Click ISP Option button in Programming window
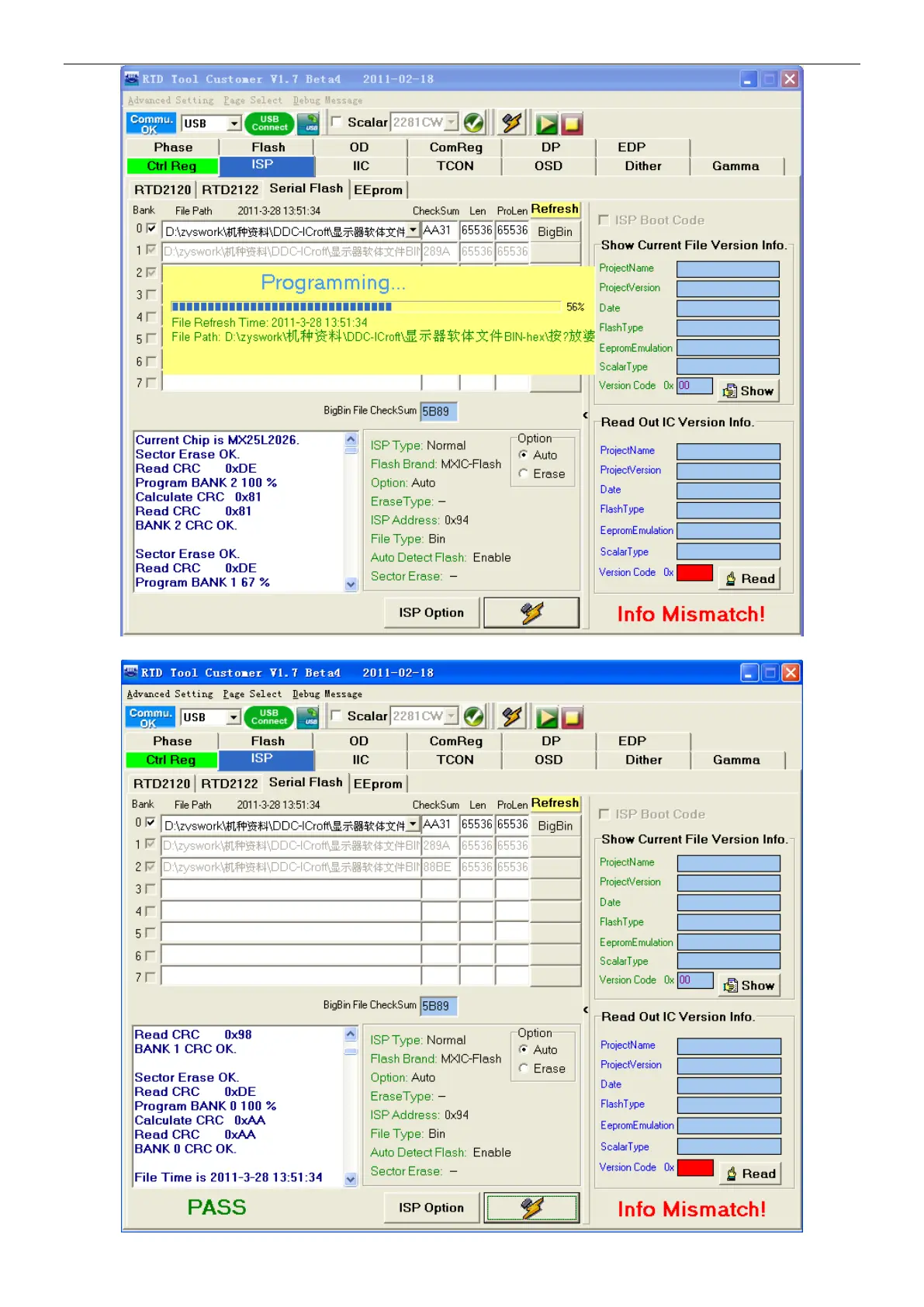924x1307 pixels. 431,612
